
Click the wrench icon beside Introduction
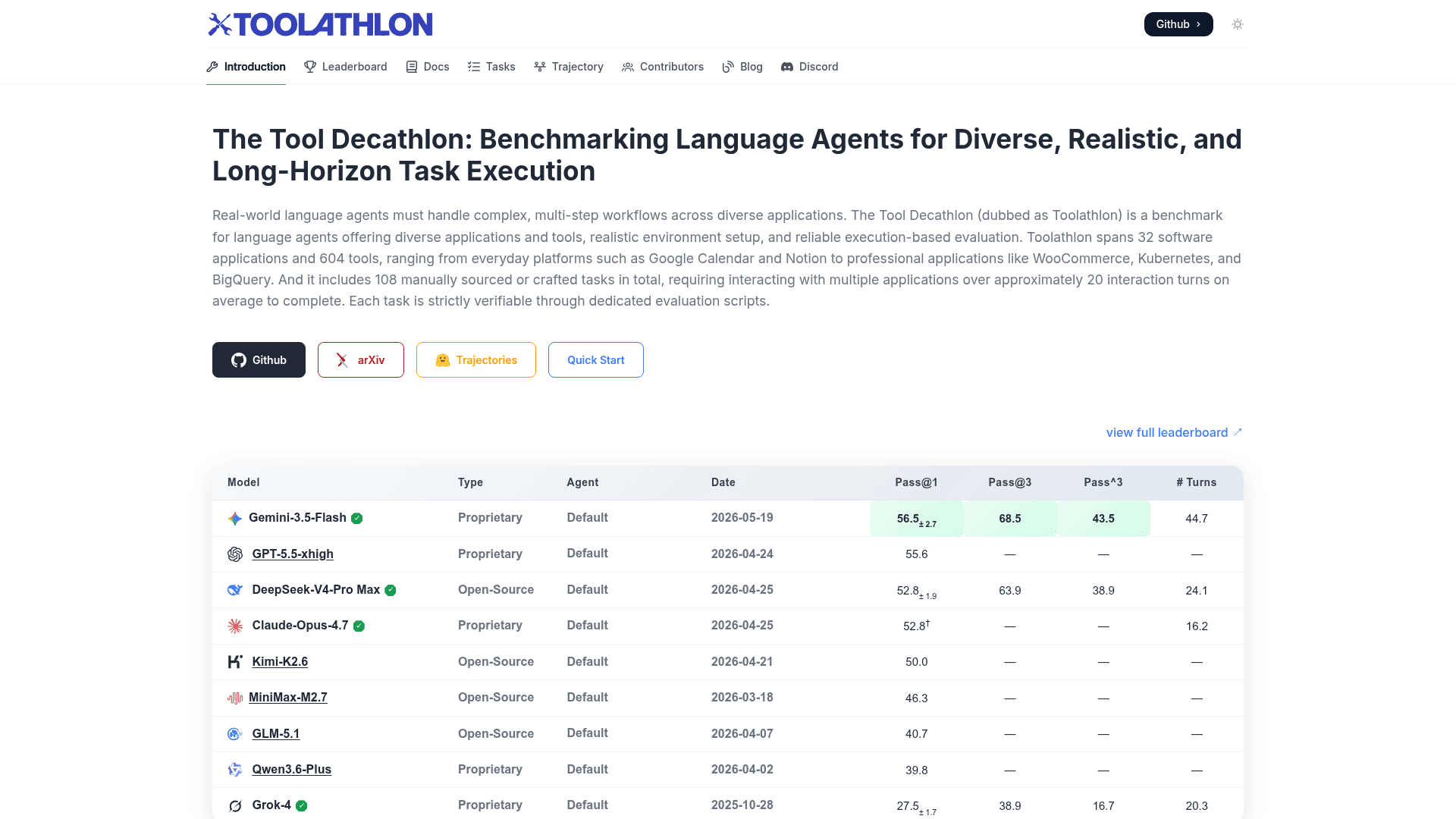212,67
